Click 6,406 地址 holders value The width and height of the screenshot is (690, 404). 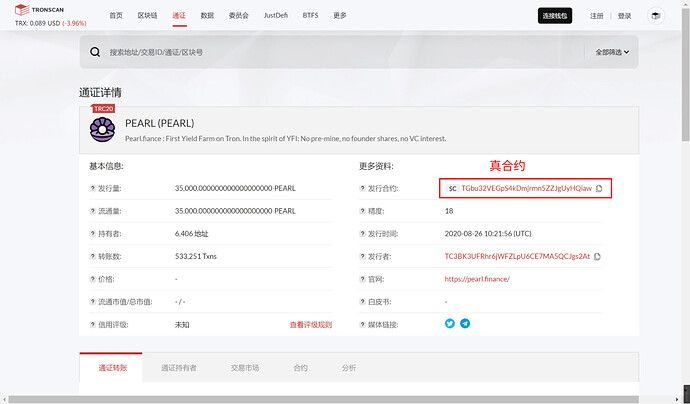(191, 234)
